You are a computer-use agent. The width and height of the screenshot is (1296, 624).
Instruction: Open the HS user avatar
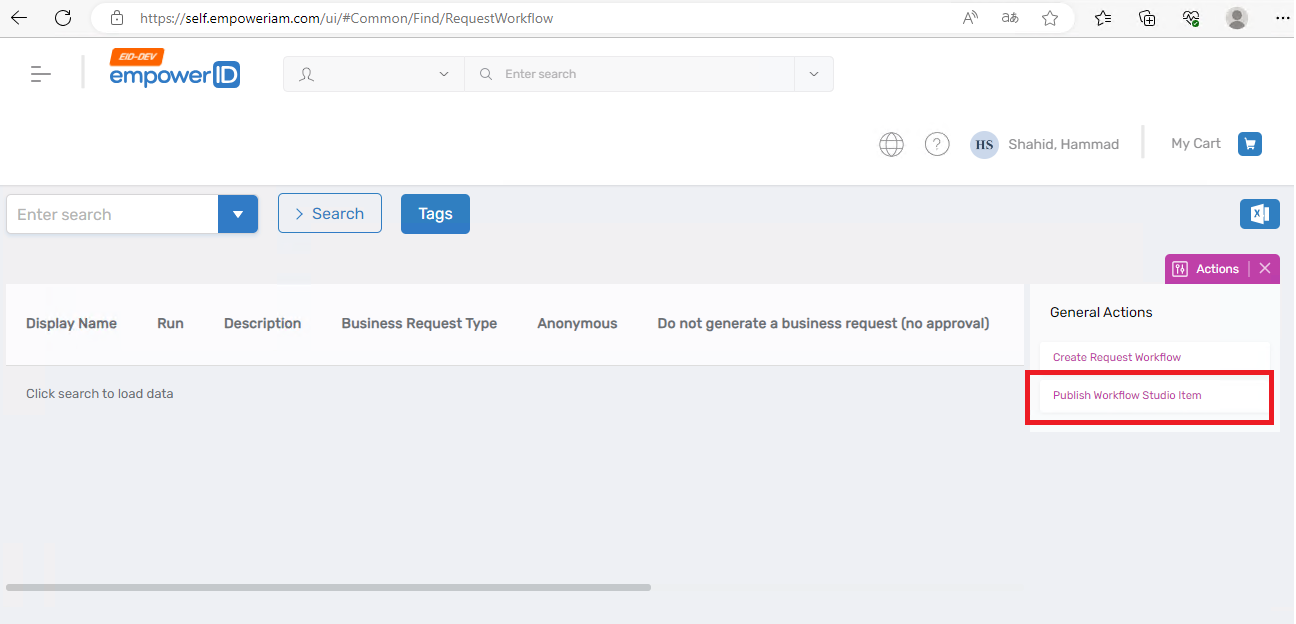[985, 144]
